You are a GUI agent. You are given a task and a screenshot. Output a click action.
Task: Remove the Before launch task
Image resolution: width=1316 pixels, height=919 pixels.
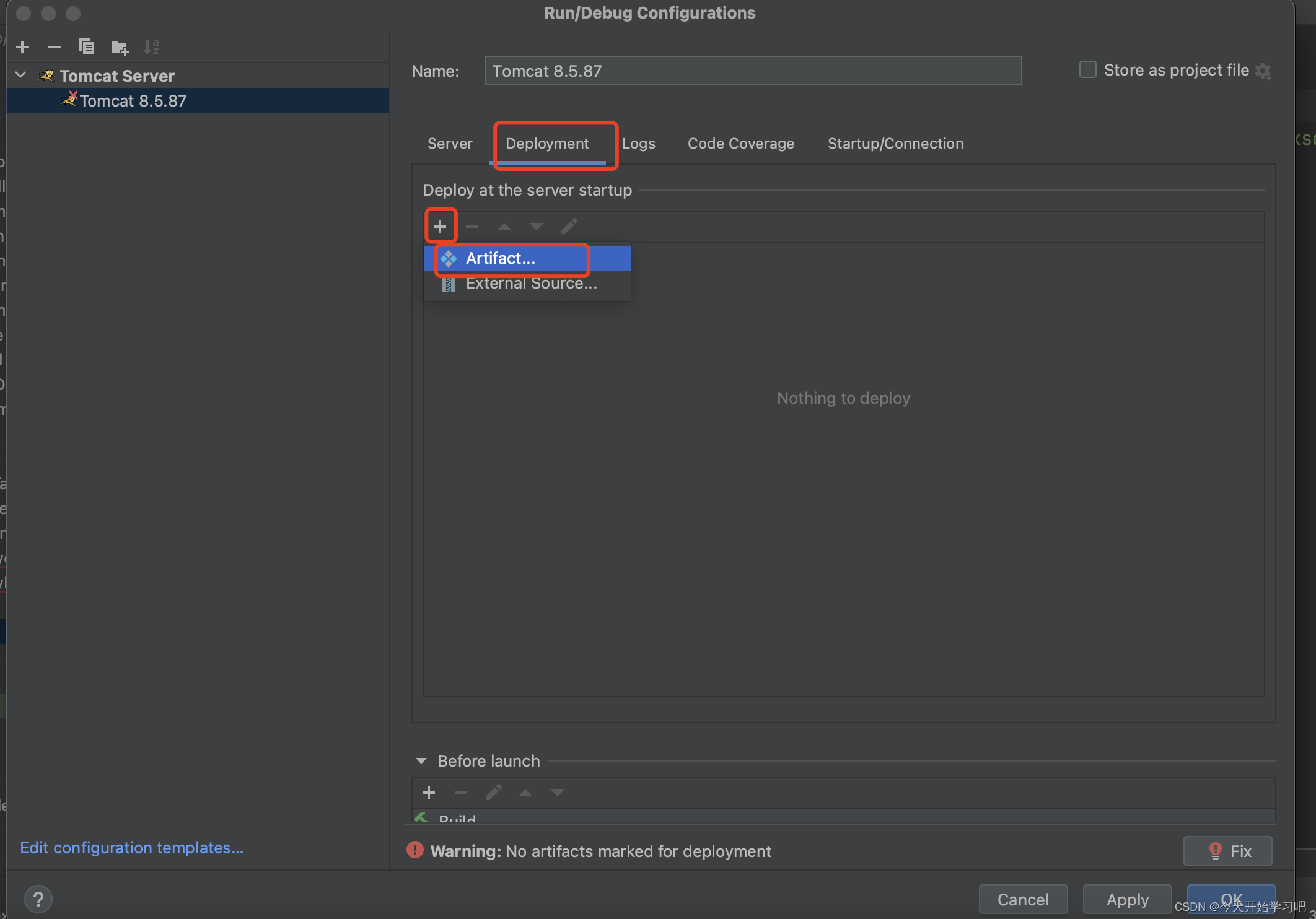pos(461,793)
